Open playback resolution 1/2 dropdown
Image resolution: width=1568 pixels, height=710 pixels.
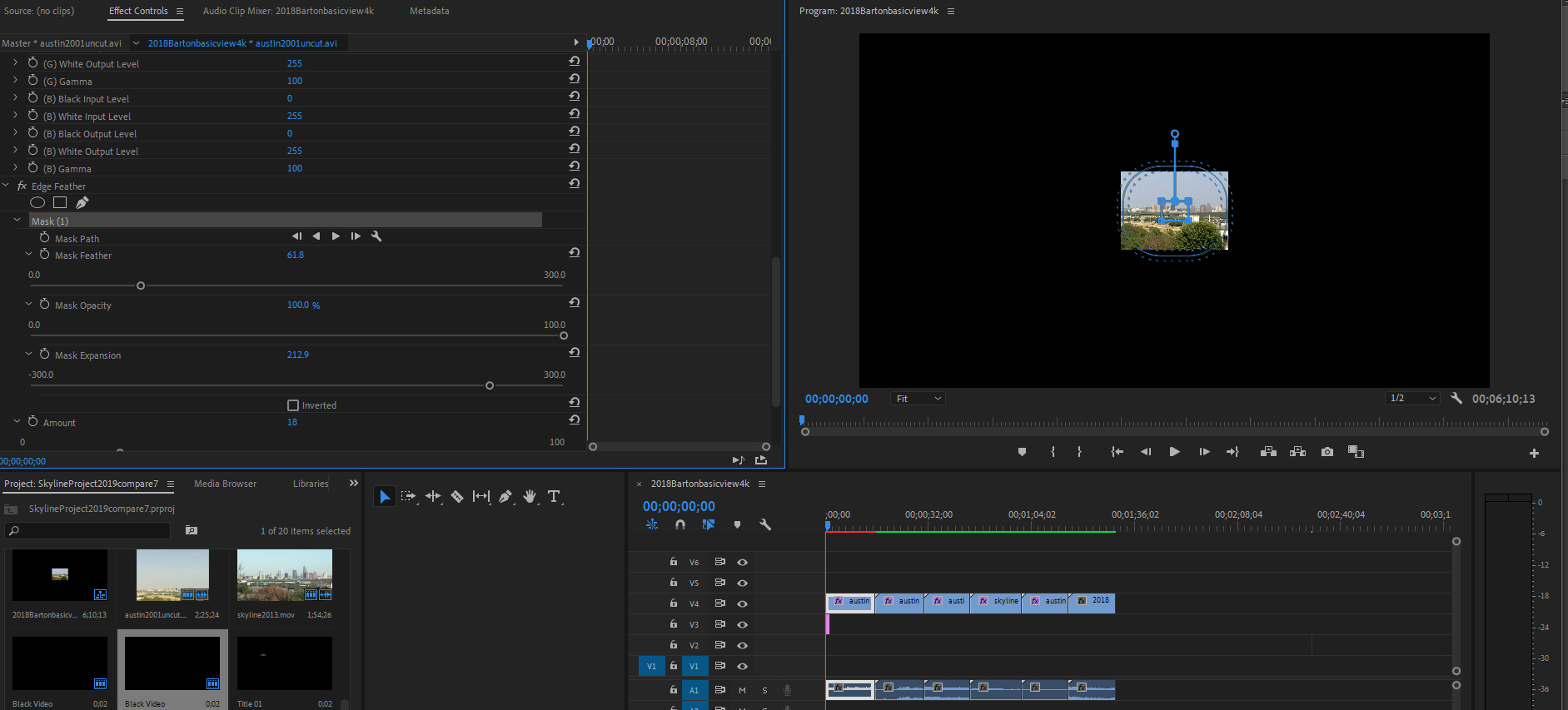point(1413,398)
